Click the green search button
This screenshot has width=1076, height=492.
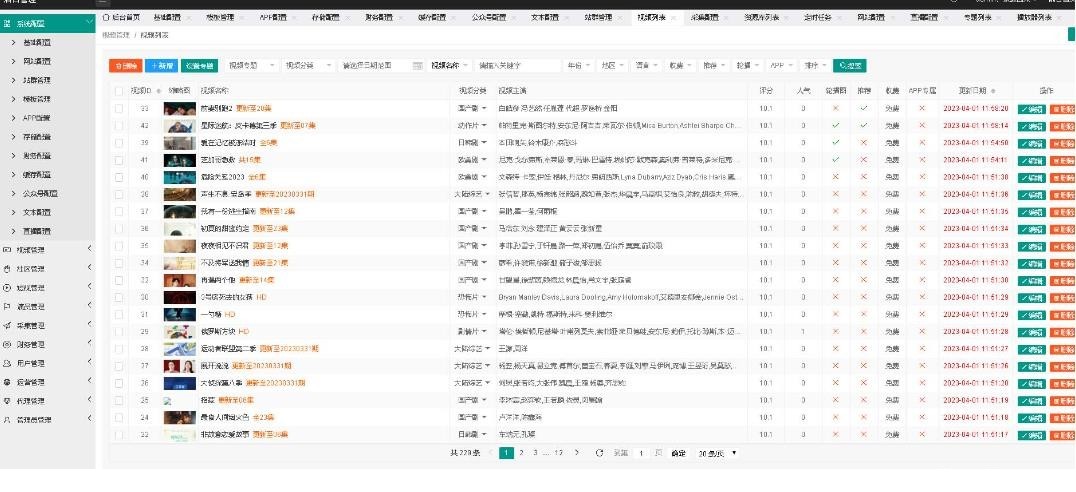tap(850, 66)
